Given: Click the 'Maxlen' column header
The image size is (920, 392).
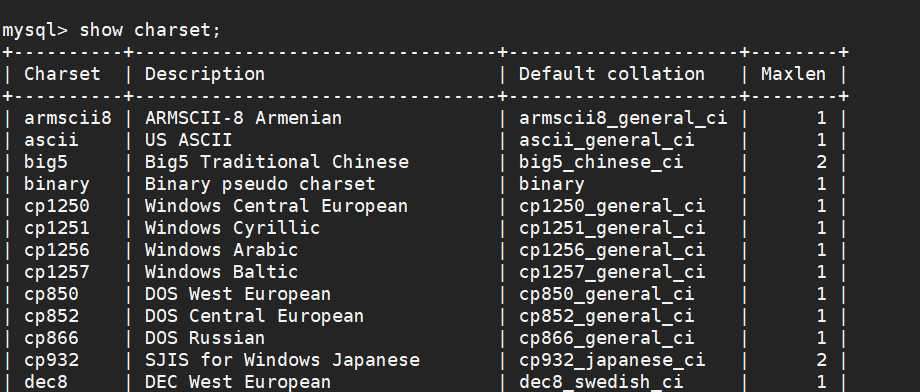Looking at the screenshot, I should [793, 74].
